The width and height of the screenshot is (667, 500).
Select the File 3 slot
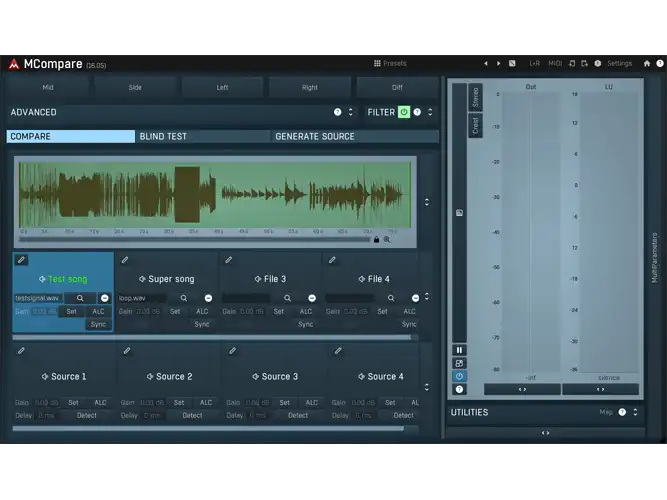pos(271,279)
